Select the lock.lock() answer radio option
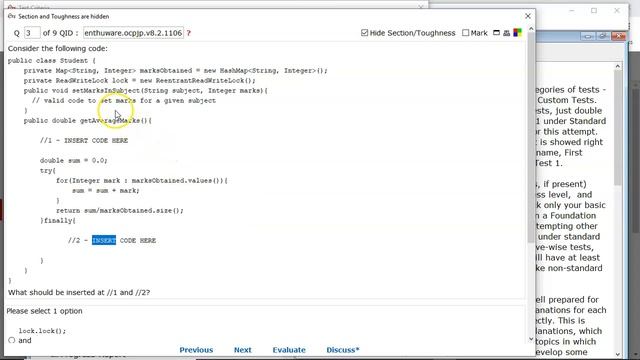The width and height of the screenshot is (640, 360). [x=11, y=340]
